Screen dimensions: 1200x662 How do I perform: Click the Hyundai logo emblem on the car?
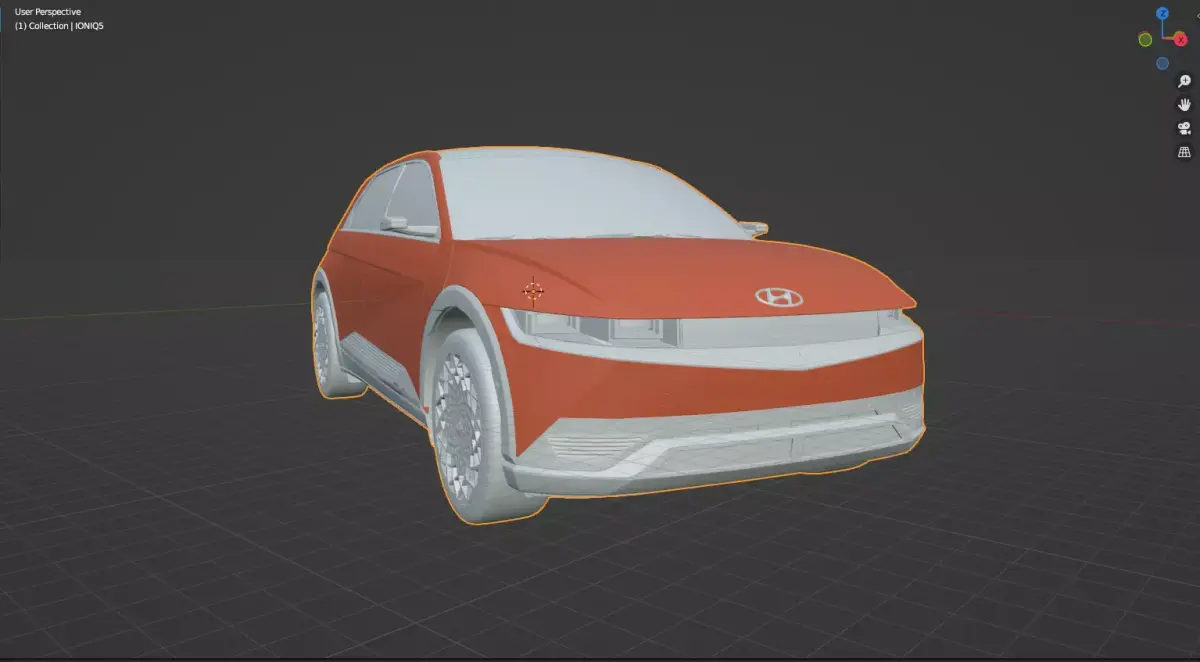click(778, 297)
